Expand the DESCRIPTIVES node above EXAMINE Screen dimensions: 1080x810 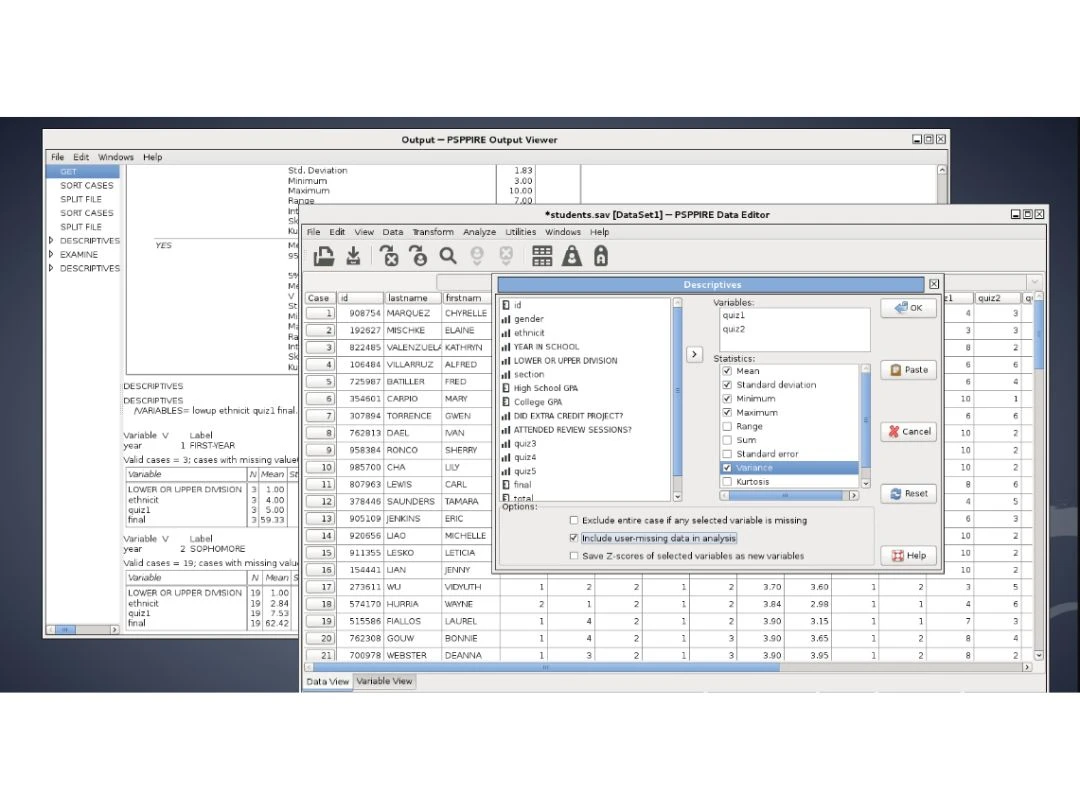(51, 240)
